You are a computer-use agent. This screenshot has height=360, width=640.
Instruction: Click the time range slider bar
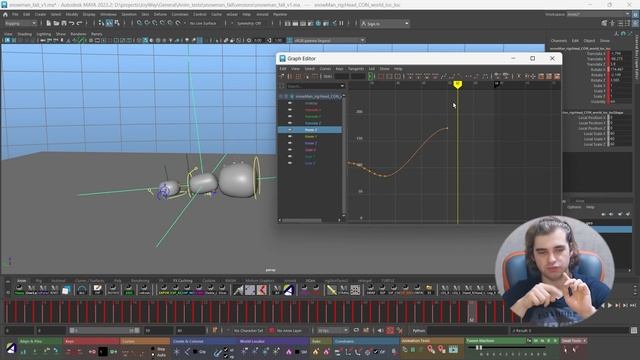[105, 330]
